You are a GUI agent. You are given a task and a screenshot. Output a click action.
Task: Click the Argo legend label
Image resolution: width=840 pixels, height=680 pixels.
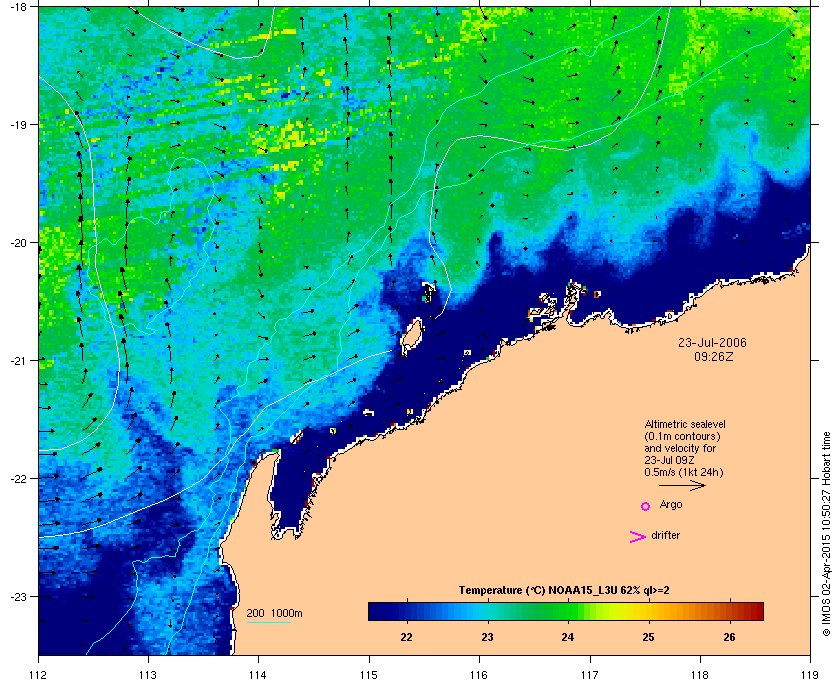671,504
